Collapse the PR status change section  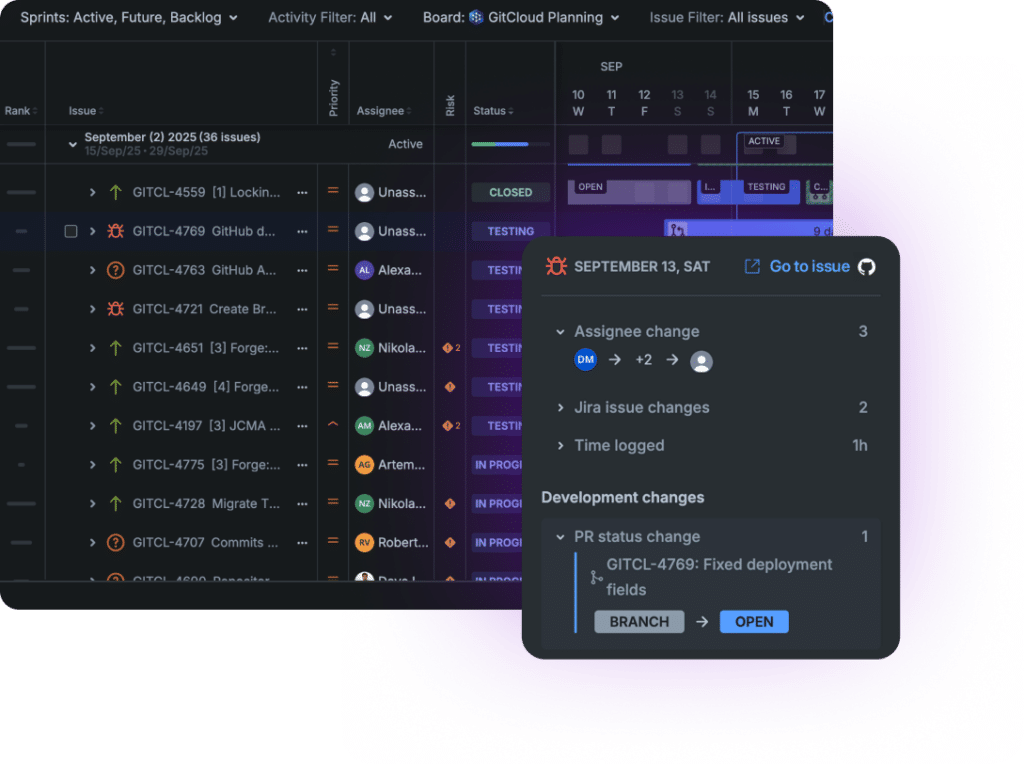tap(560, 537)
